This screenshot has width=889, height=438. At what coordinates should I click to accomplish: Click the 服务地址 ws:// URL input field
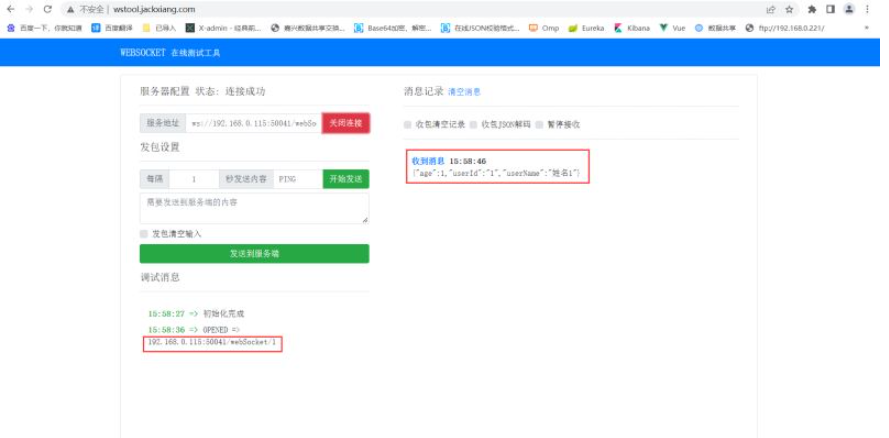click(253, 124)
